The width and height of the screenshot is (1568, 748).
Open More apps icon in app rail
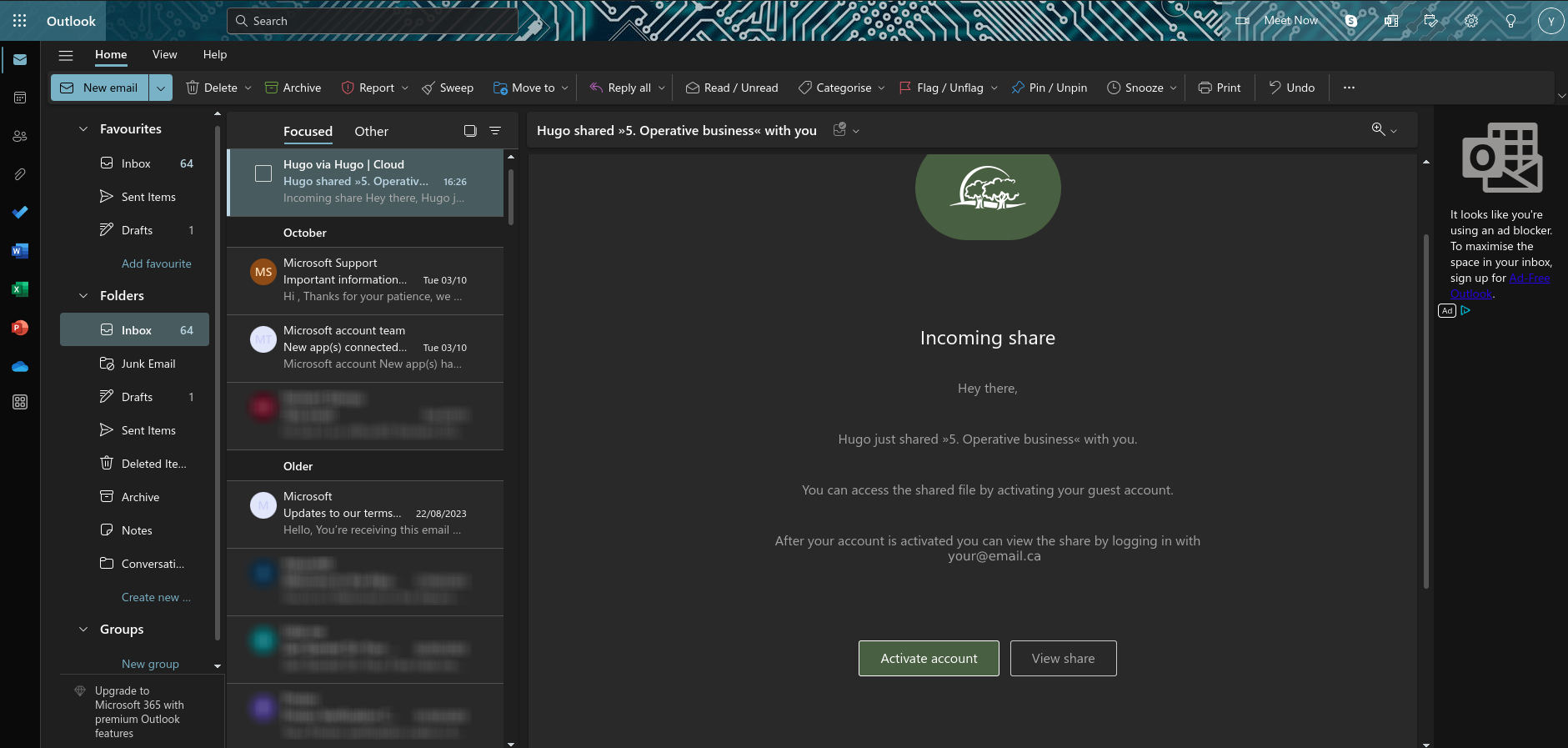pos(20,402)
